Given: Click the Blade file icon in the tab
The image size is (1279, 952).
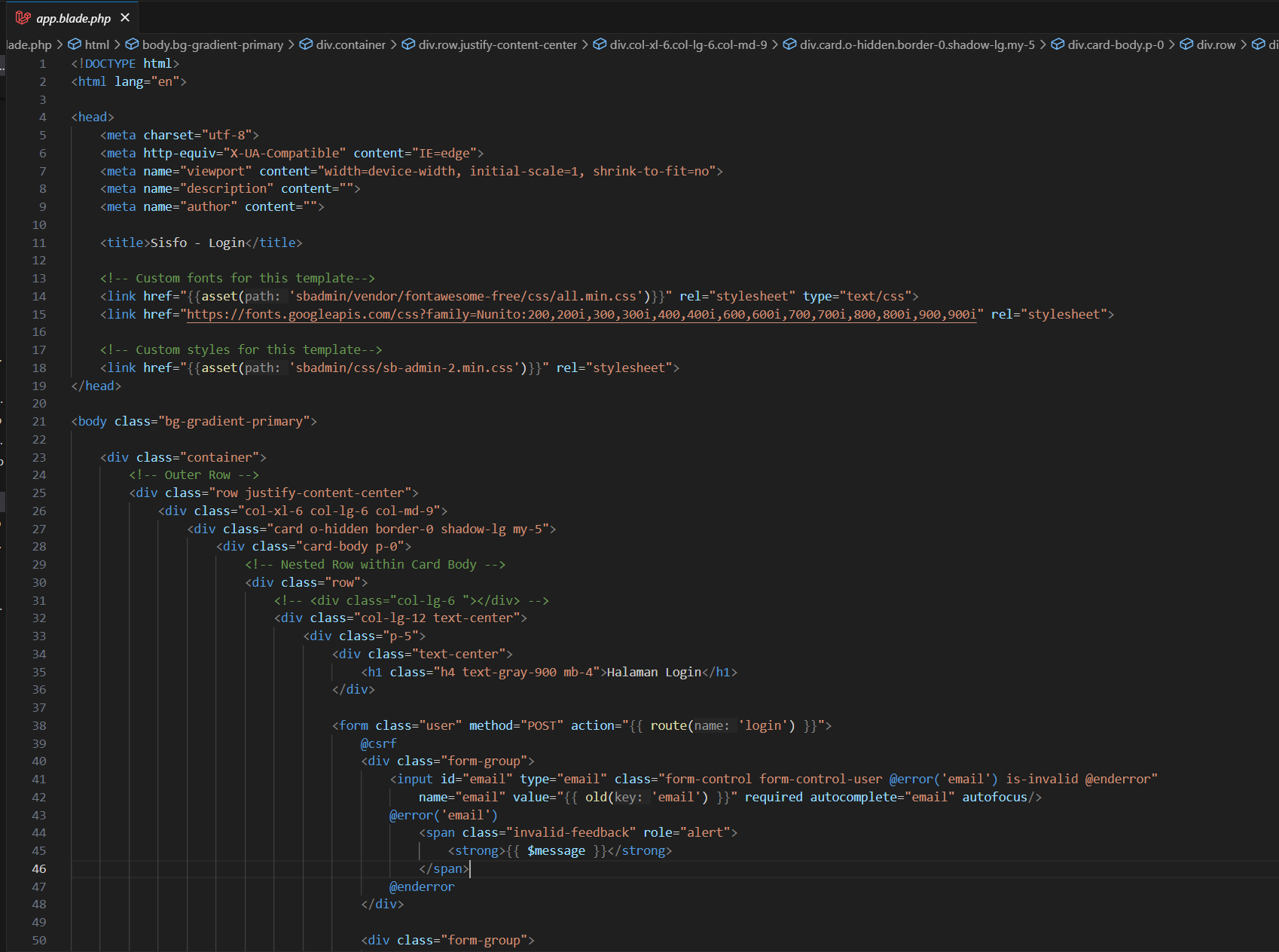Looking at the screenshot, I should [x=23, y=18].
